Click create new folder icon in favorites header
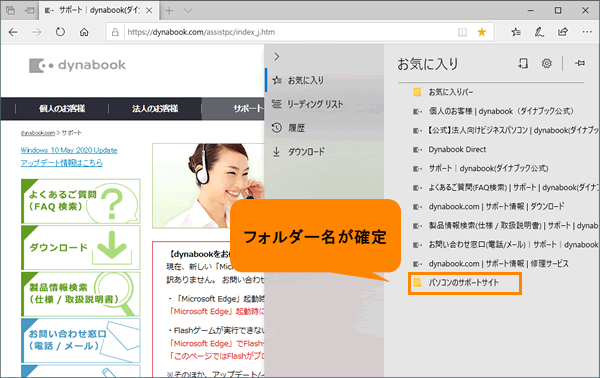 click(523, 63)
